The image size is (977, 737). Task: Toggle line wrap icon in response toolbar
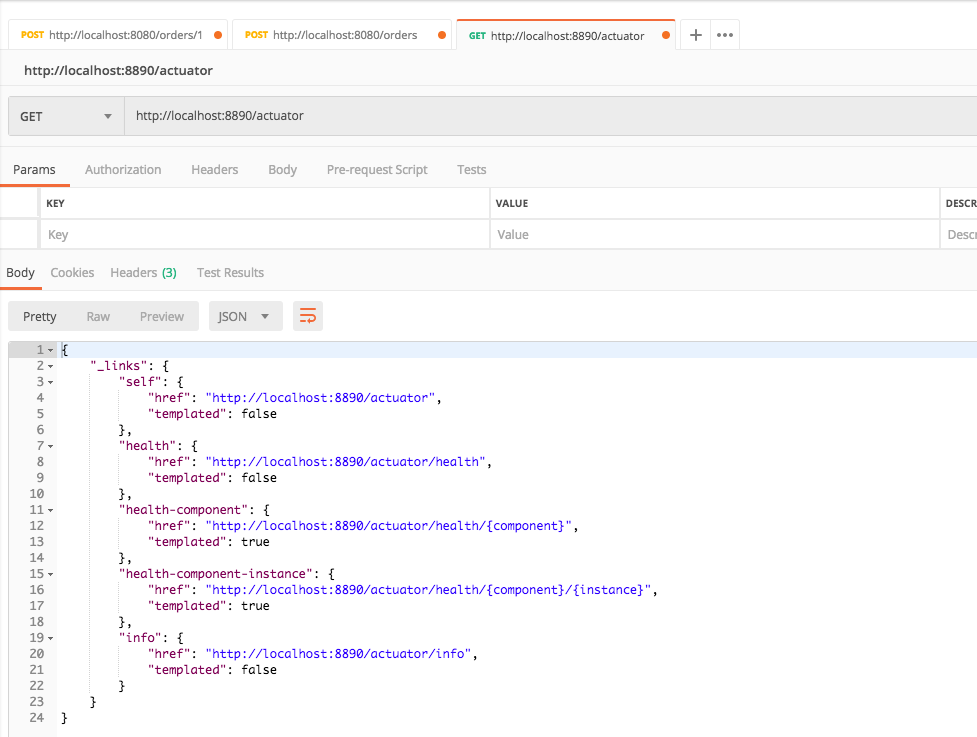(x=308, y=316)
